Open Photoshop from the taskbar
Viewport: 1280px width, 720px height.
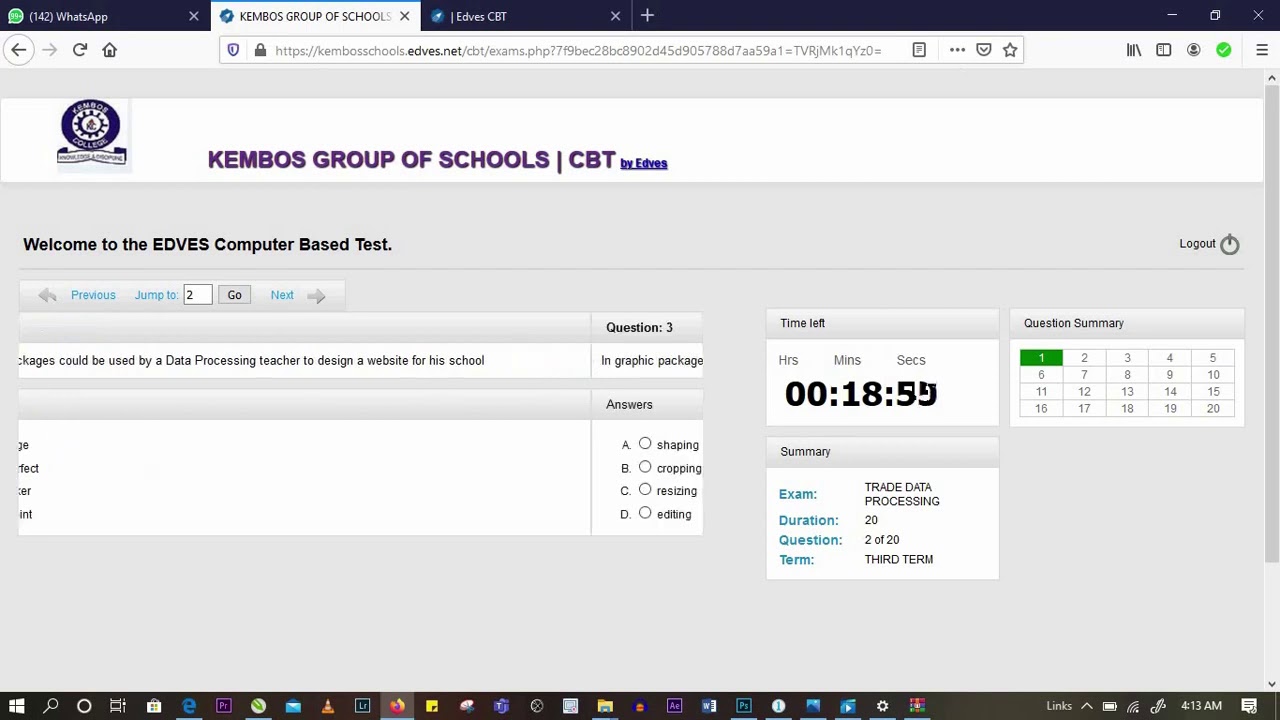743,706
